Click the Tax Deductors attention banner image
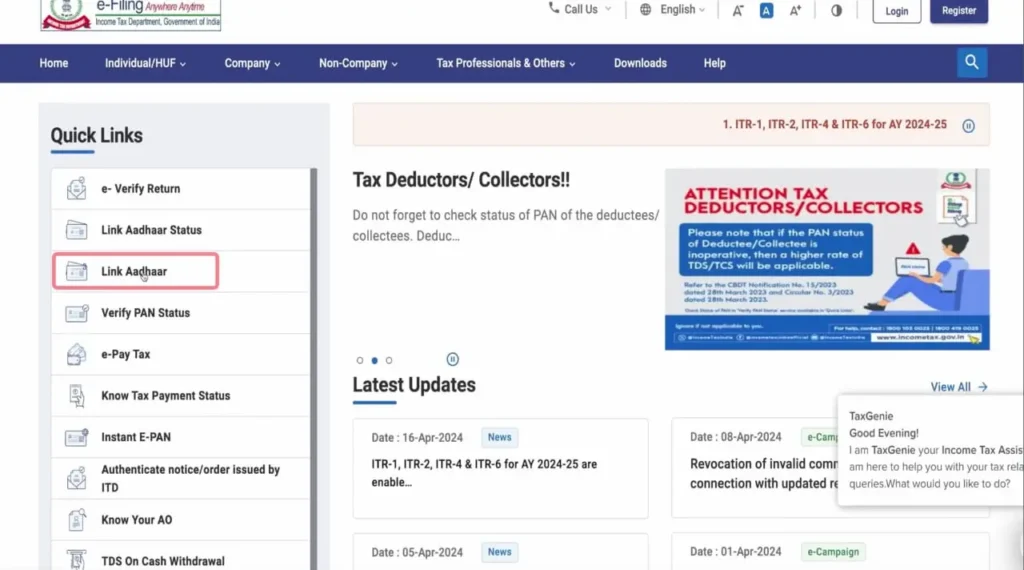The height and width of the screenshot is (570, 1024). (x=827, y=259)
